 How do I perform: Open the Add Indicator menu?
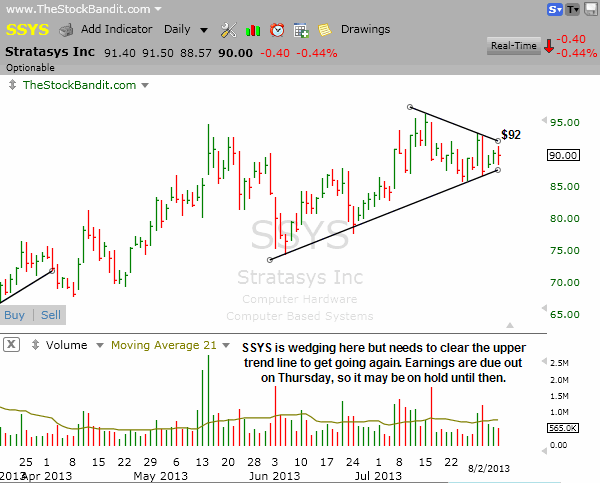[117, 30]
